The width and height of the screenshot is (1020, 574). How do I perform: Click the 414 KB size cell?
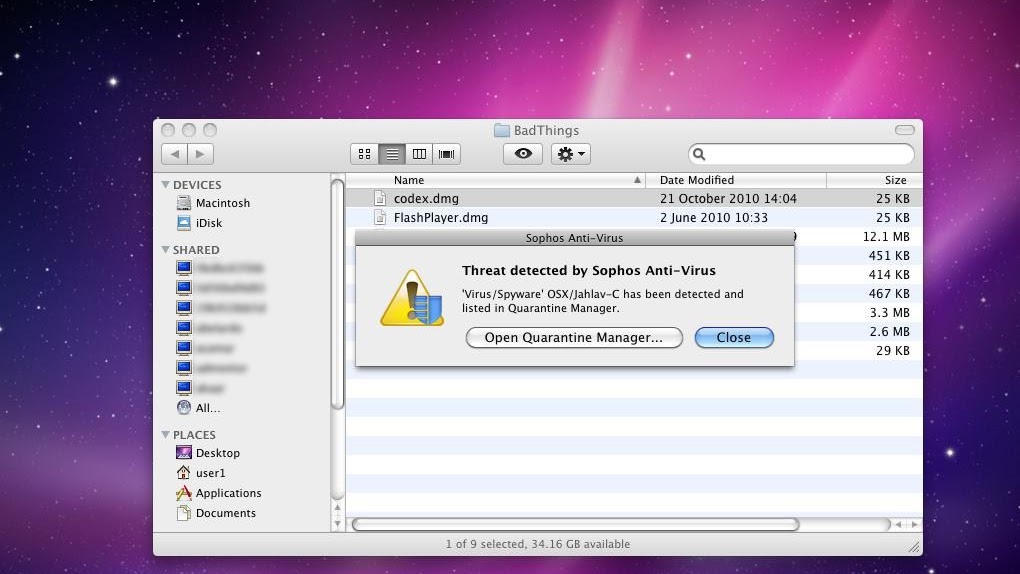[889, 275]
